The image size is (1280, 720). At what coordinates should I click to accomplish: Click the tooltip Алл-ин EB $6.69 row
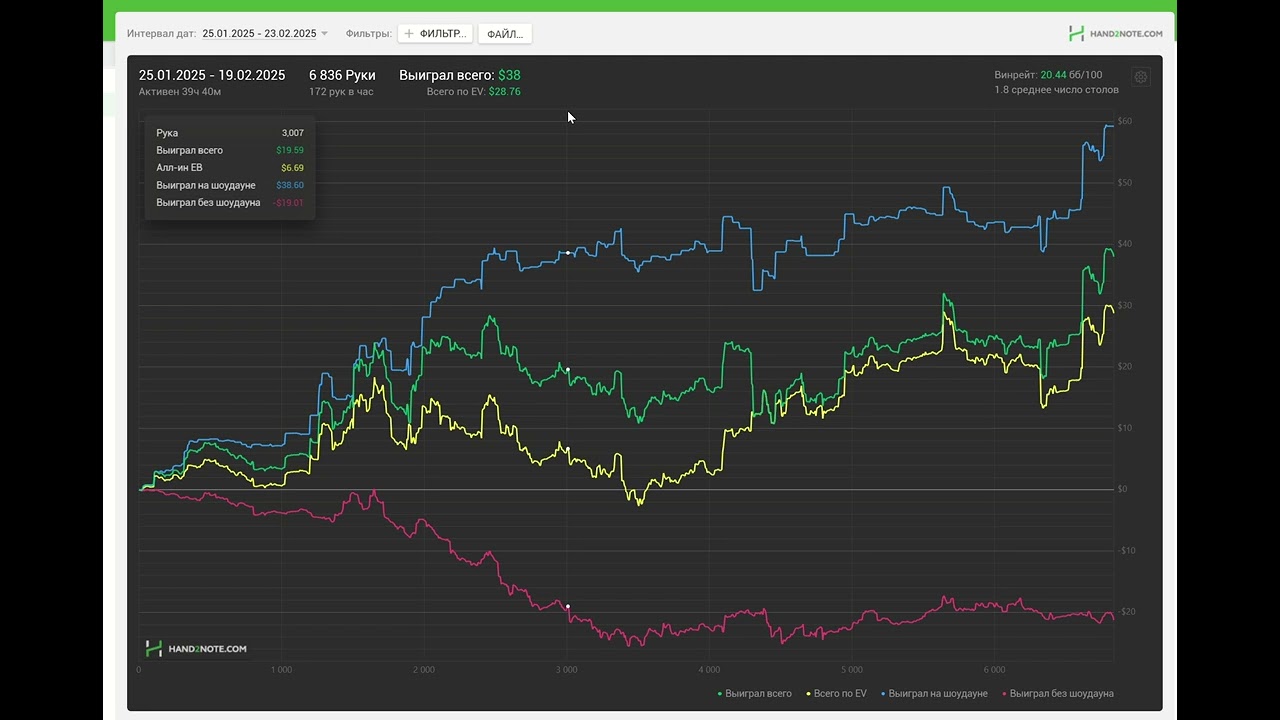coord(230,168)
